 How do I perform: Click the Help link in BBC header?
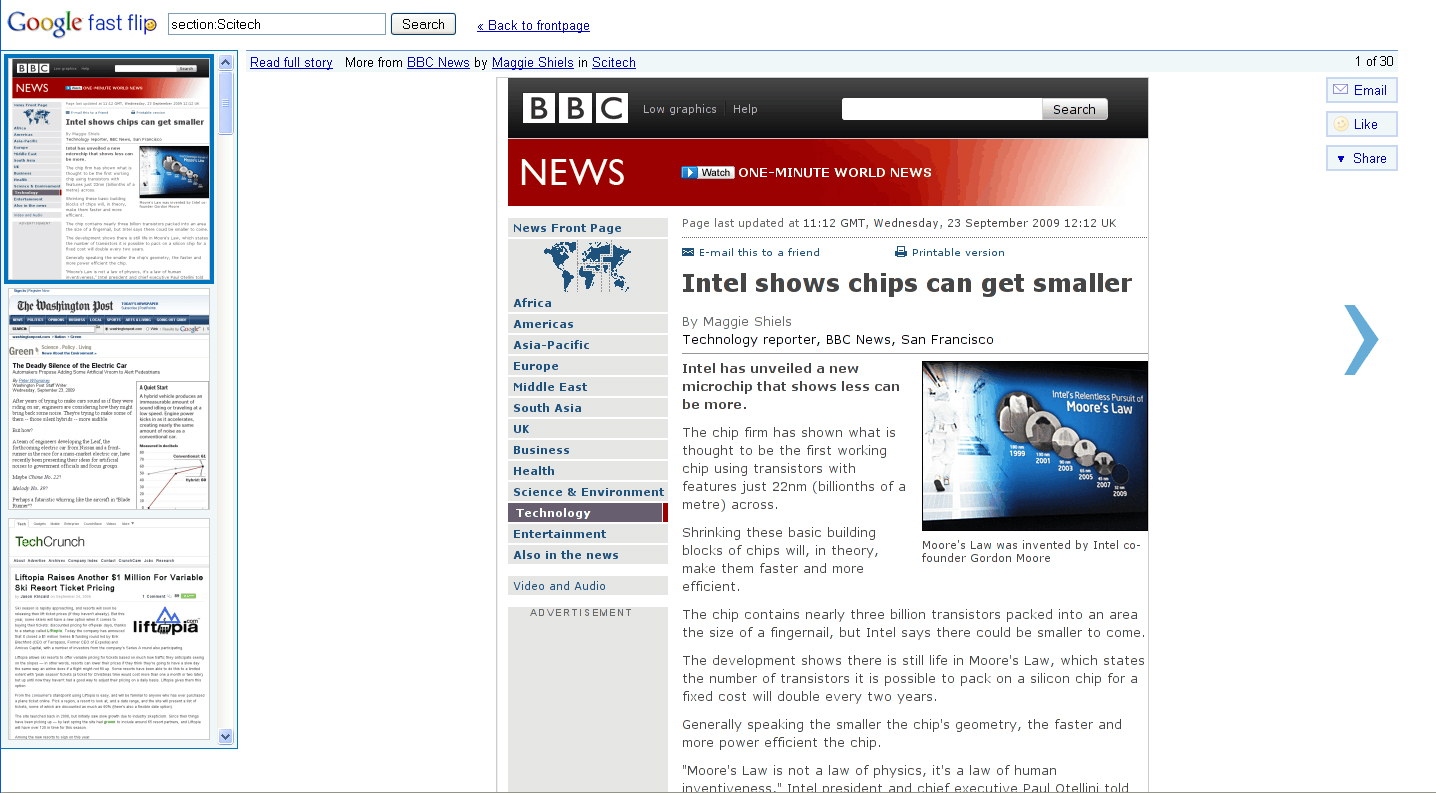pyautogui.click(x=745, y=109)
